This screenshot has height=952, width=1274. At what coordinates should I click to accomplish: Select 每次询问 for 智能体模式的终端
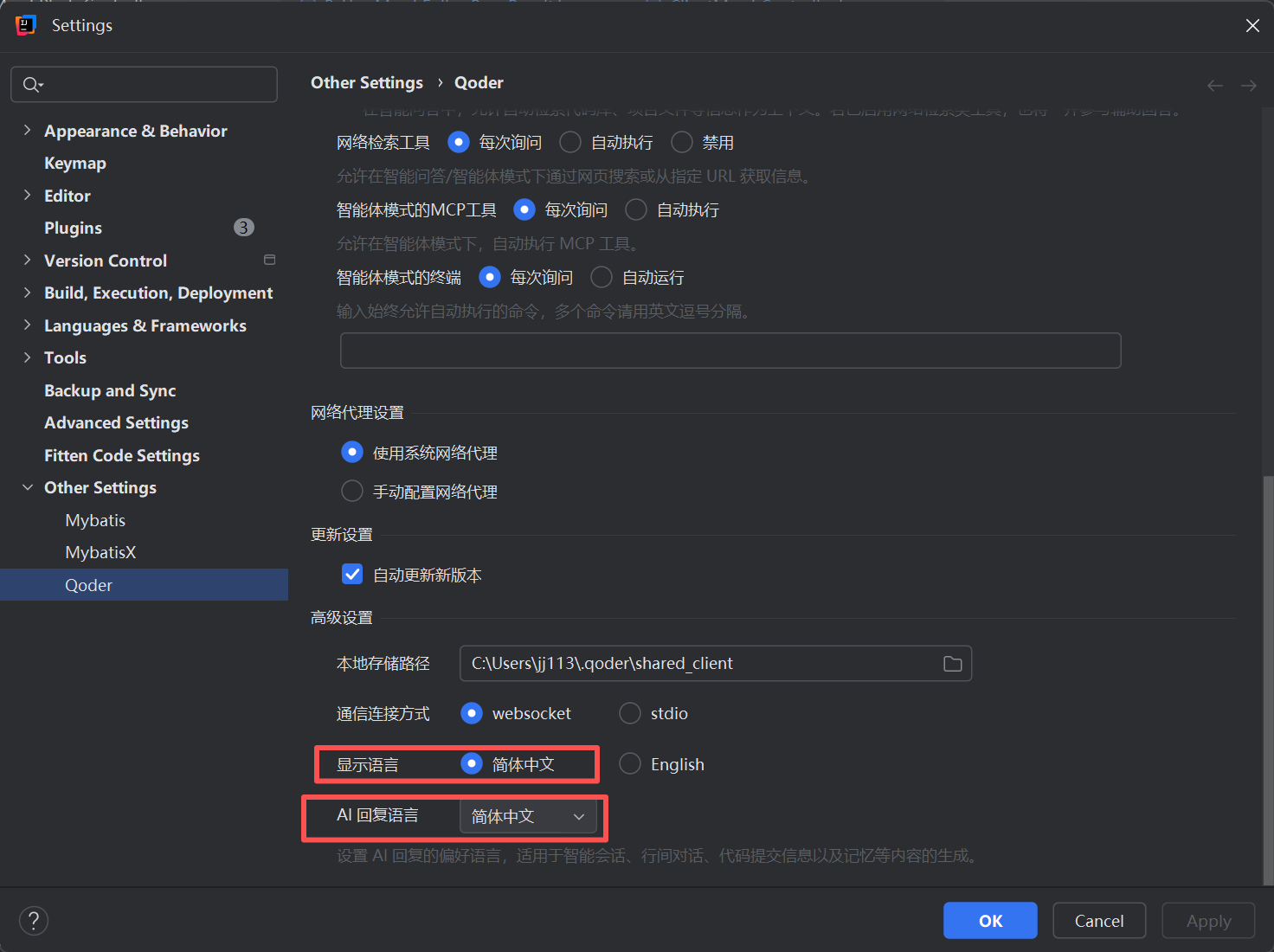click(490, 277)
